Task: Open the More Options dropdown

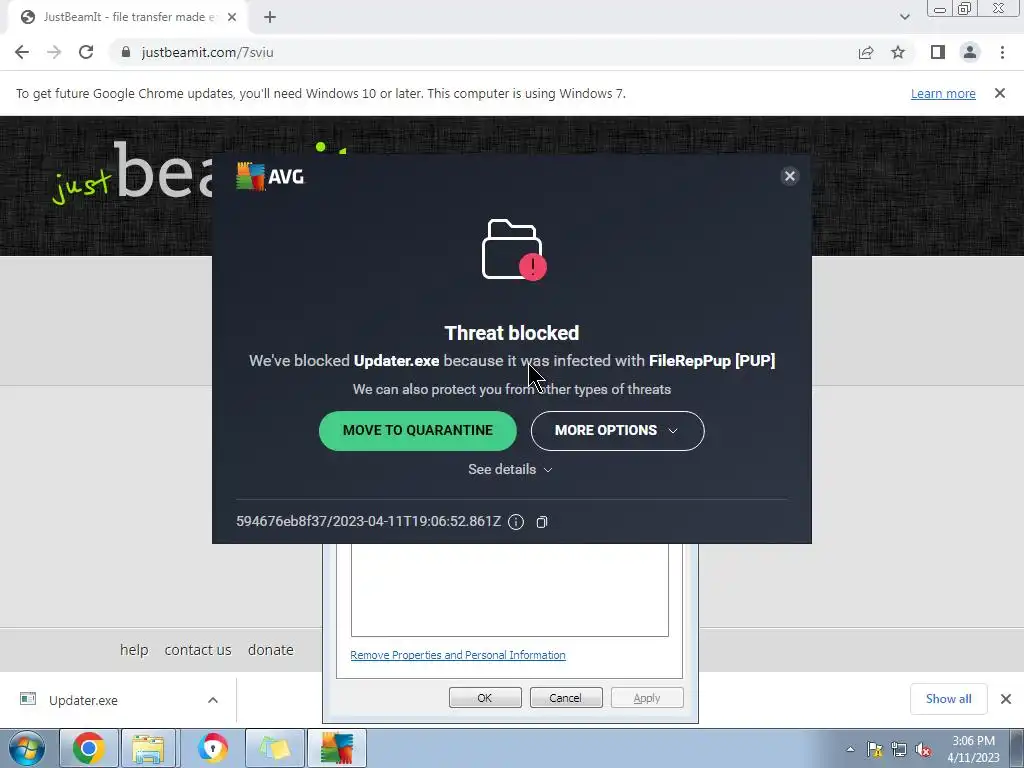Action: [617, 430]
